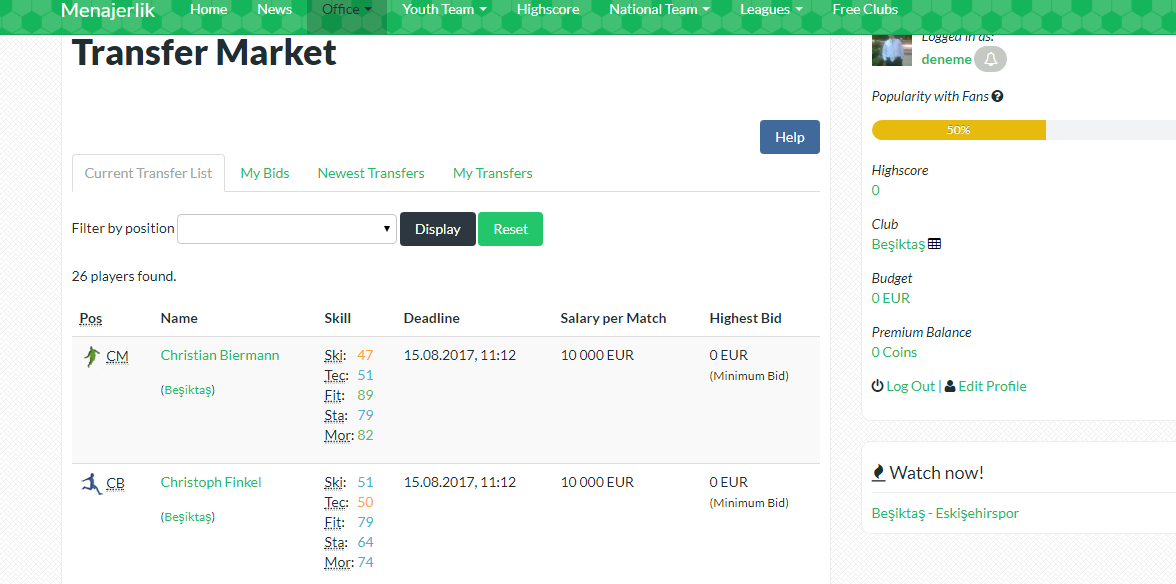1176x584 pixels.
Task: Switch to the My Transfers tab
Action: point(493,173)
